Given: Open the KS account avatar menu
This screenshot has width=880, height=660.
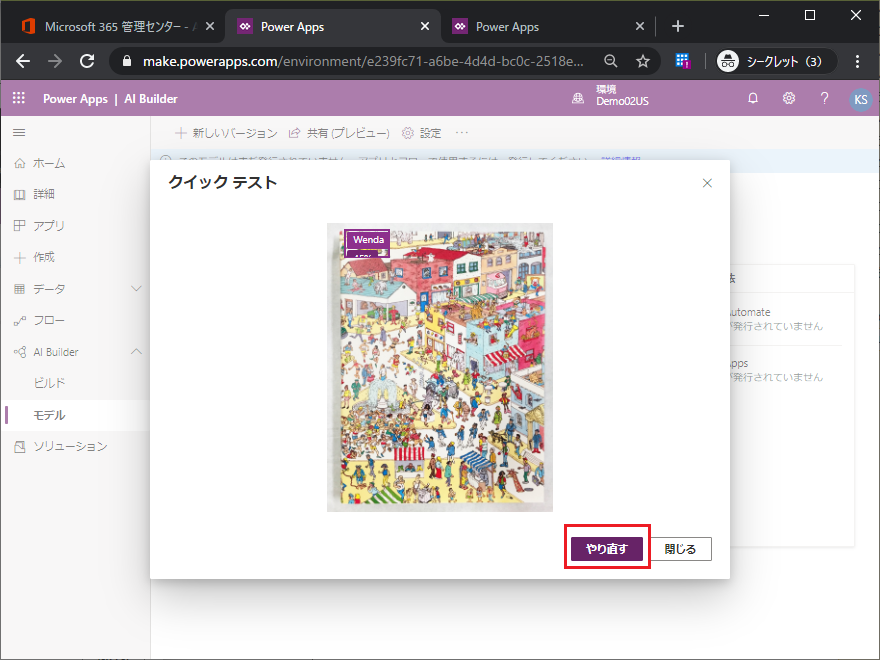Looking at the screenshot, I should tap(860, 99).
